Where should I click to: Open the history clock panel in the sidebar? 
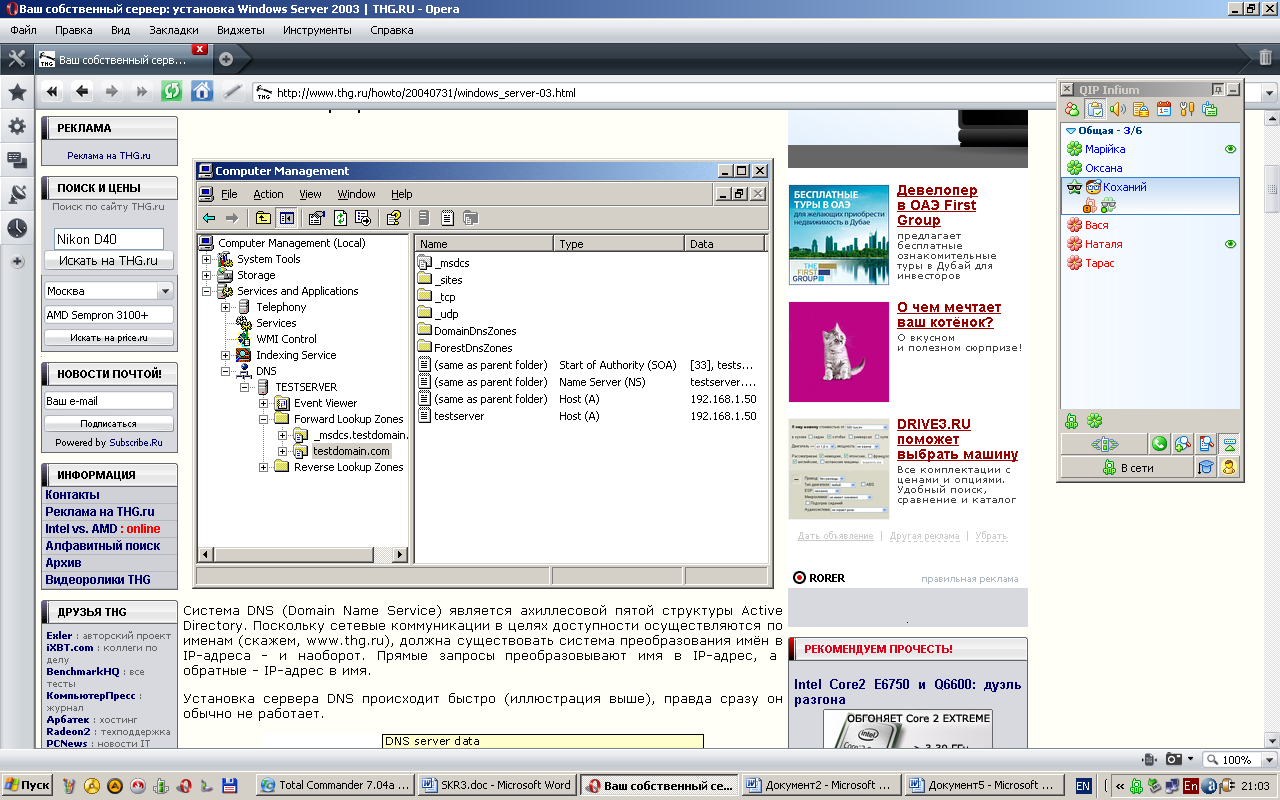coord(17,228)
